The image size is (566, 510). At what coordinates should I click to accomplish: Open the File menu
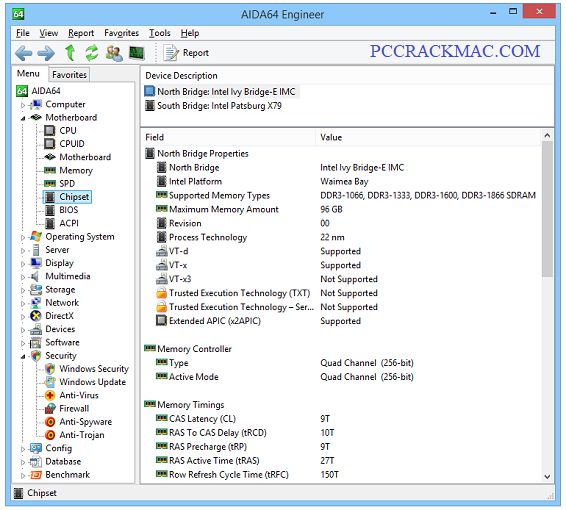coord(22,33)
